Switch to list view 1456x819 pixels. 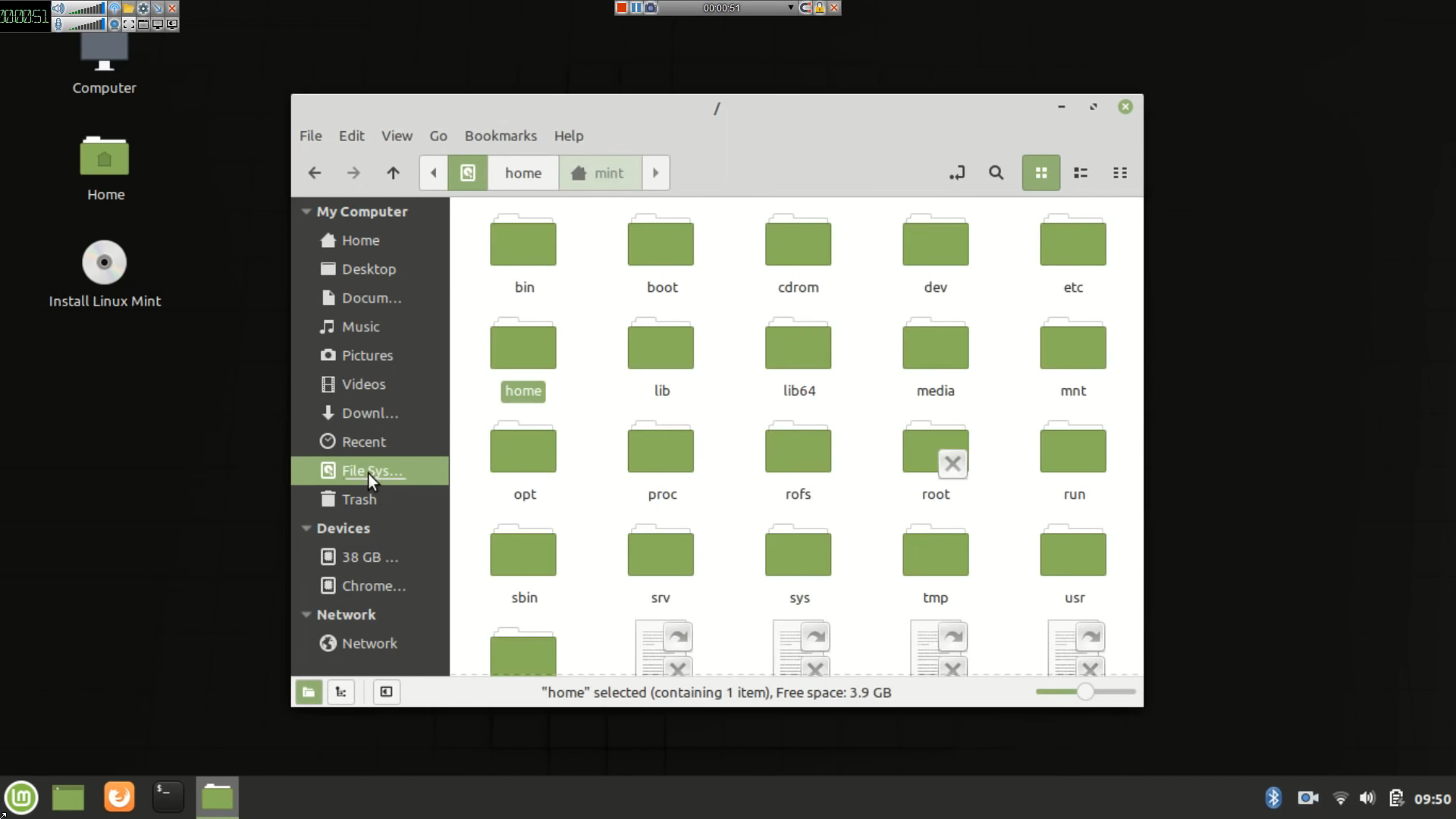point(1081,173)
